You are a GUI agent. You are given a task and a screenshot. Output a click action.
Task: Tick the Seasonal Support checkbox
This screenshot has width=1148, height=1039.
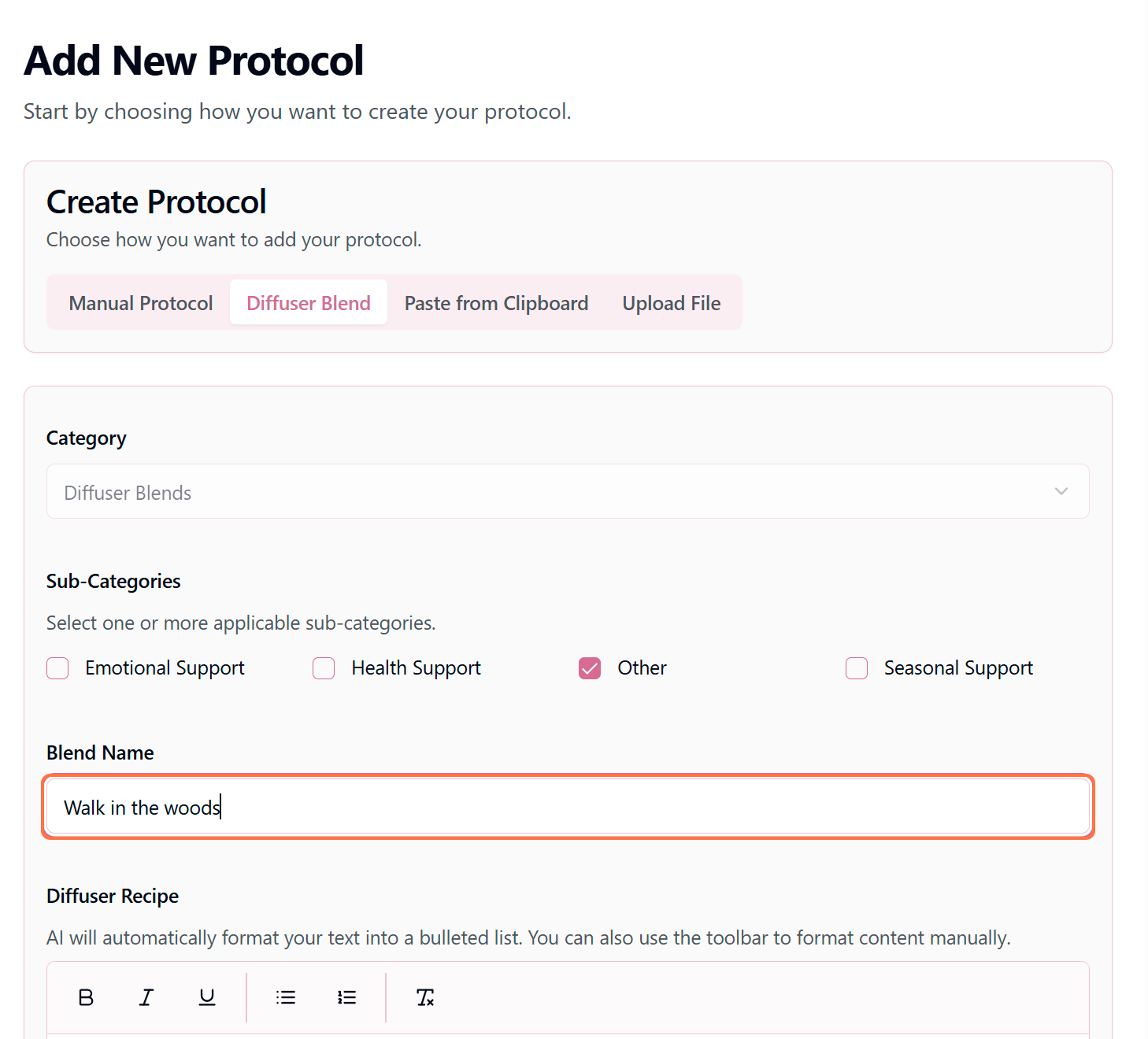click(x=857, y=668)
